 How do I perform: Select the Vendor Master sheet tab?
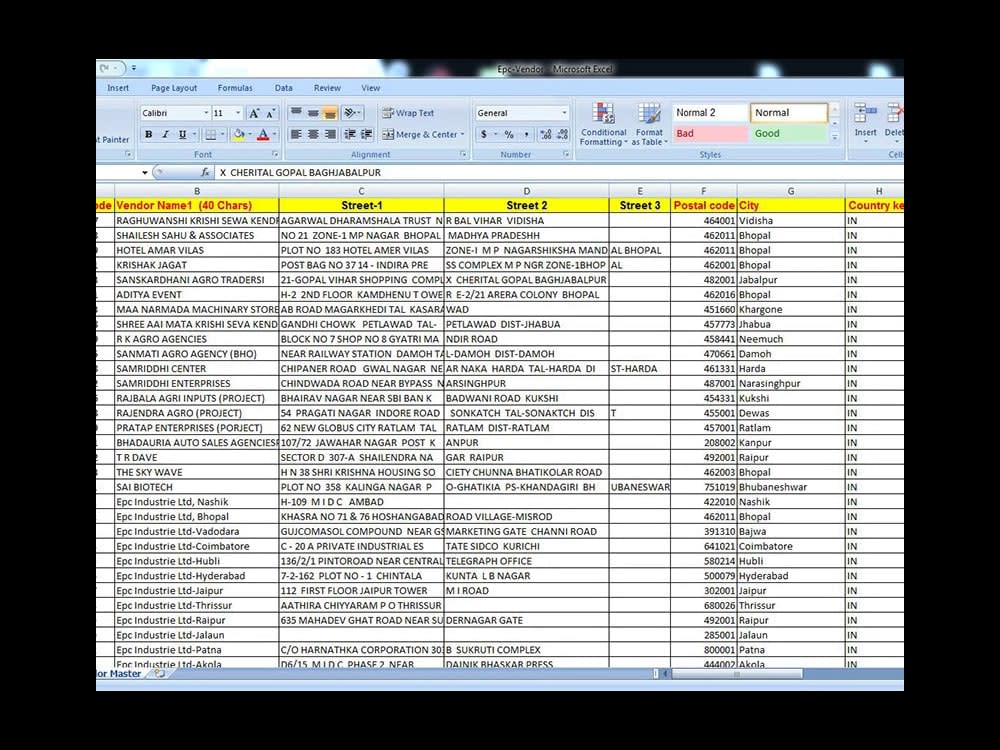pos(119,673)
